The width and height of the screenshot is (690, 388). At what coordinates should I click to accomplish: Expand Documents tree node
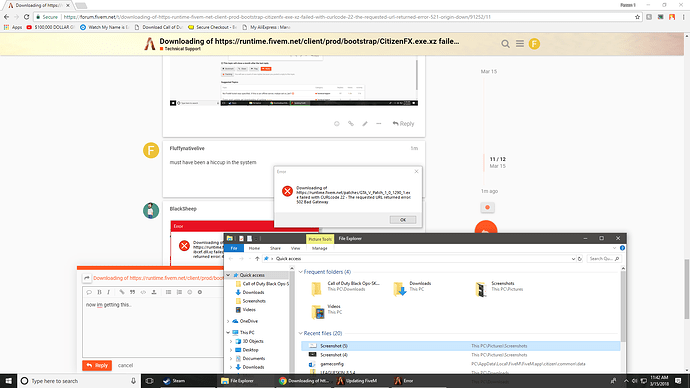coord(231,359)
